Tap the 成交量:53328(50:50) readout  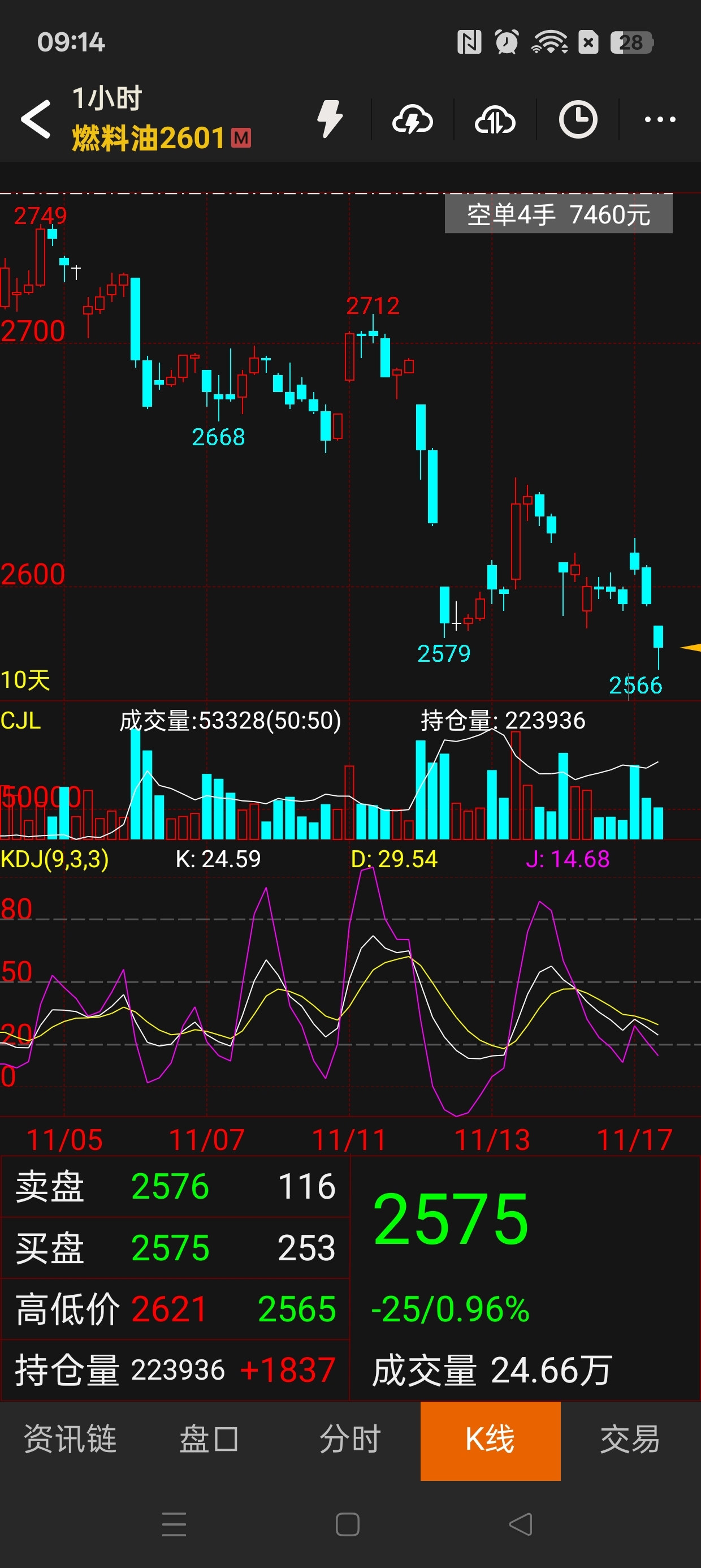[230, 721]
